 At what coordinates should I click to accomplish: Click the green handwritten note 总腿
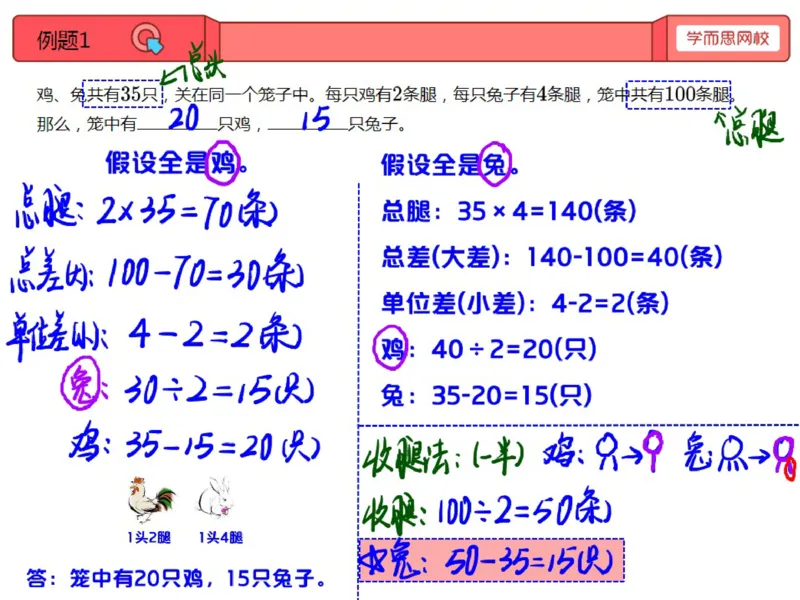pos(750,128)
